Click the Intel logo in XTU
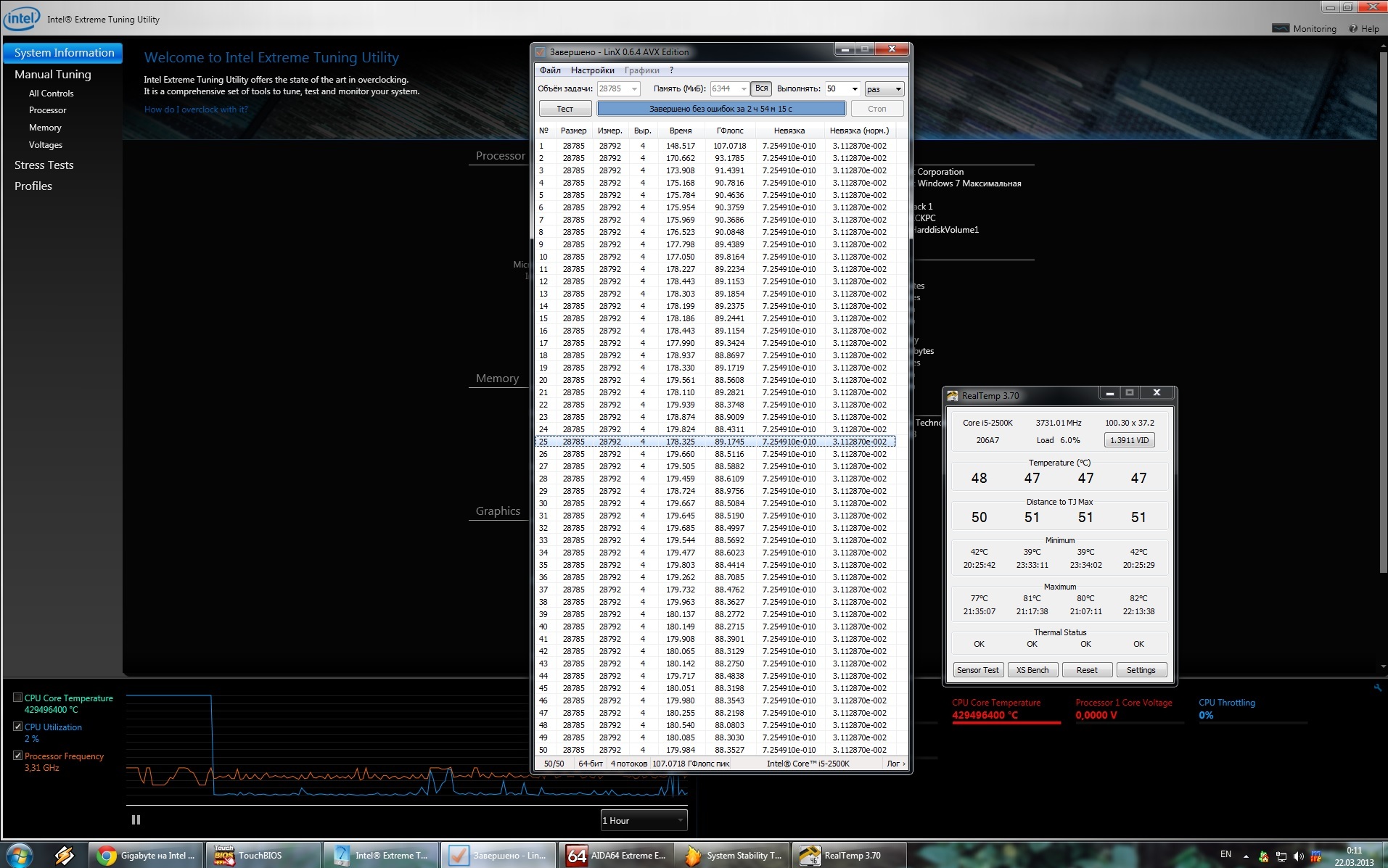This screenshot has width=1388, height=868. [x=21, y=18]
